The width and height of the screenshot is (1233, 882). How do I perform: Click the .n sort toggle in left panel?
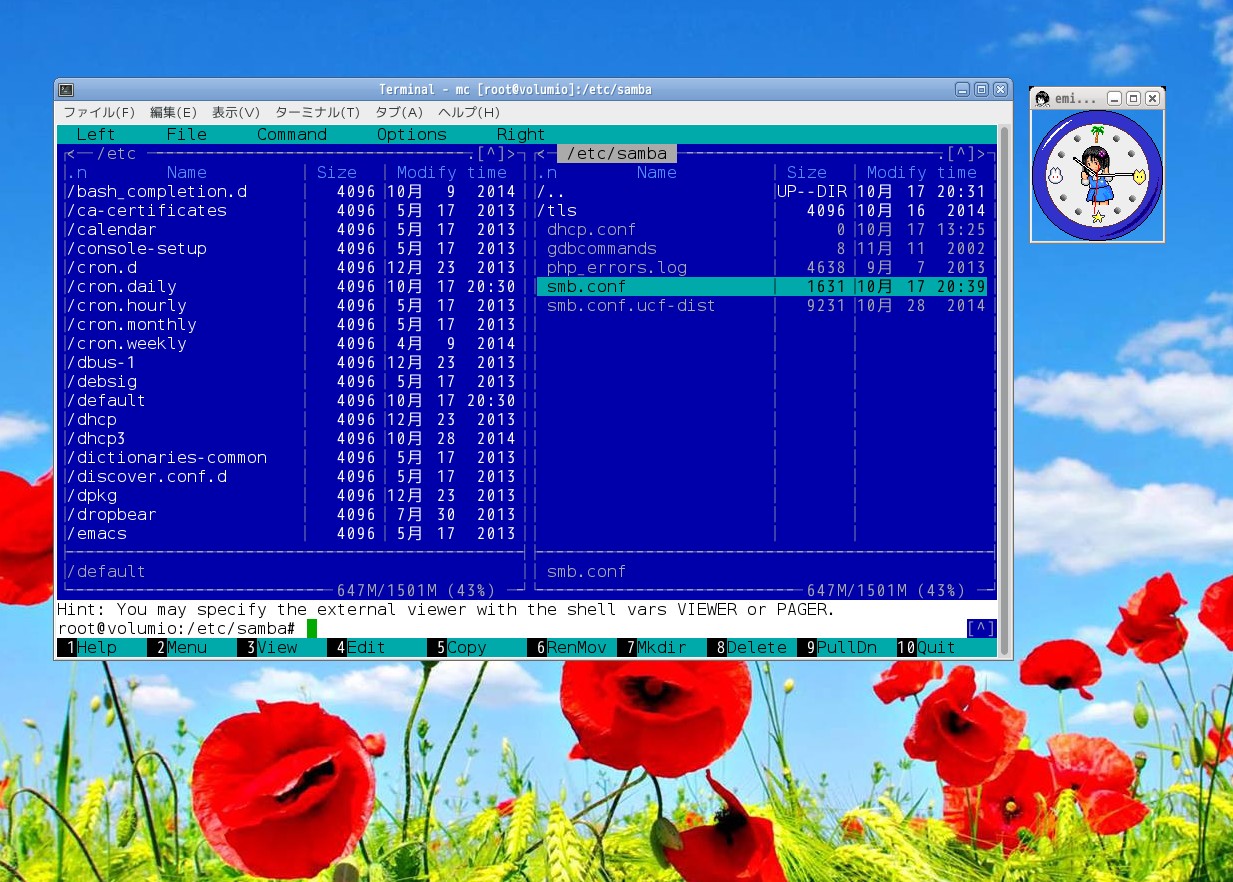coord(76,173)
